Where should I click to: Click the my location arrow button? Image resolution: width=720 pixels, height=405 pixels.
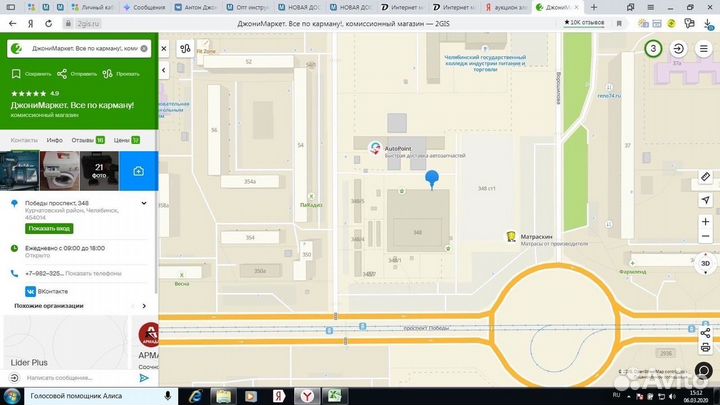(x=705, y=198)
